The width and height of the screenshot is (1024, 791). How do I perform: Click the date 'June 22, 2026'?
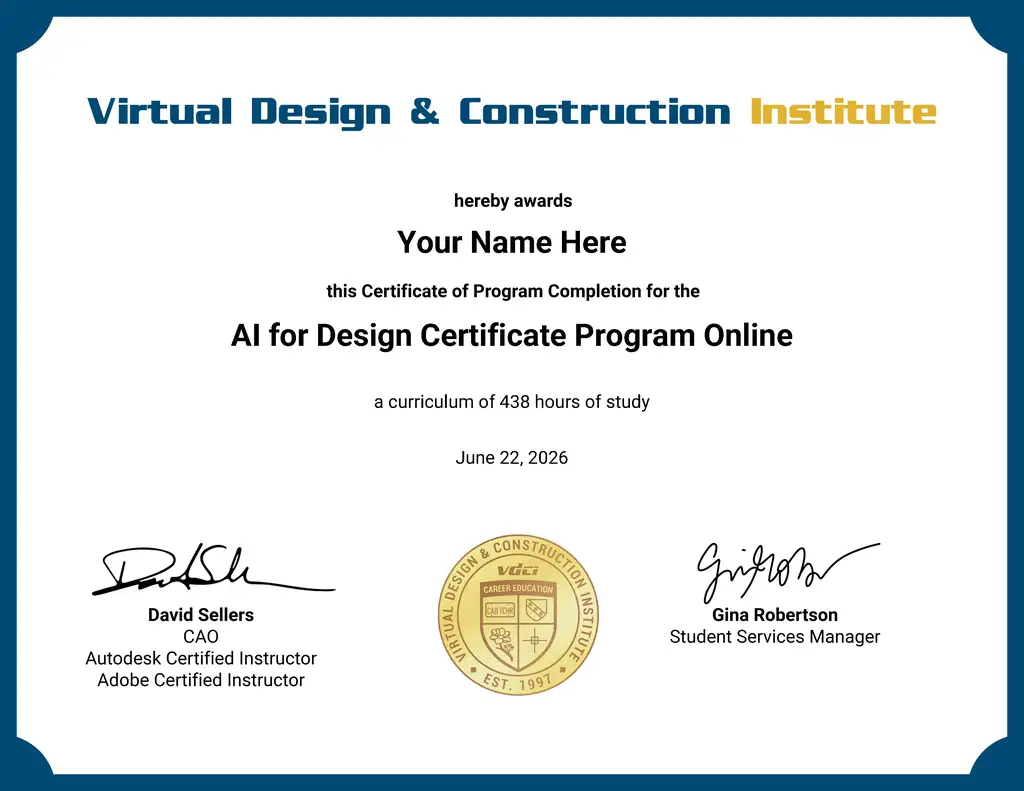point(512,458)
